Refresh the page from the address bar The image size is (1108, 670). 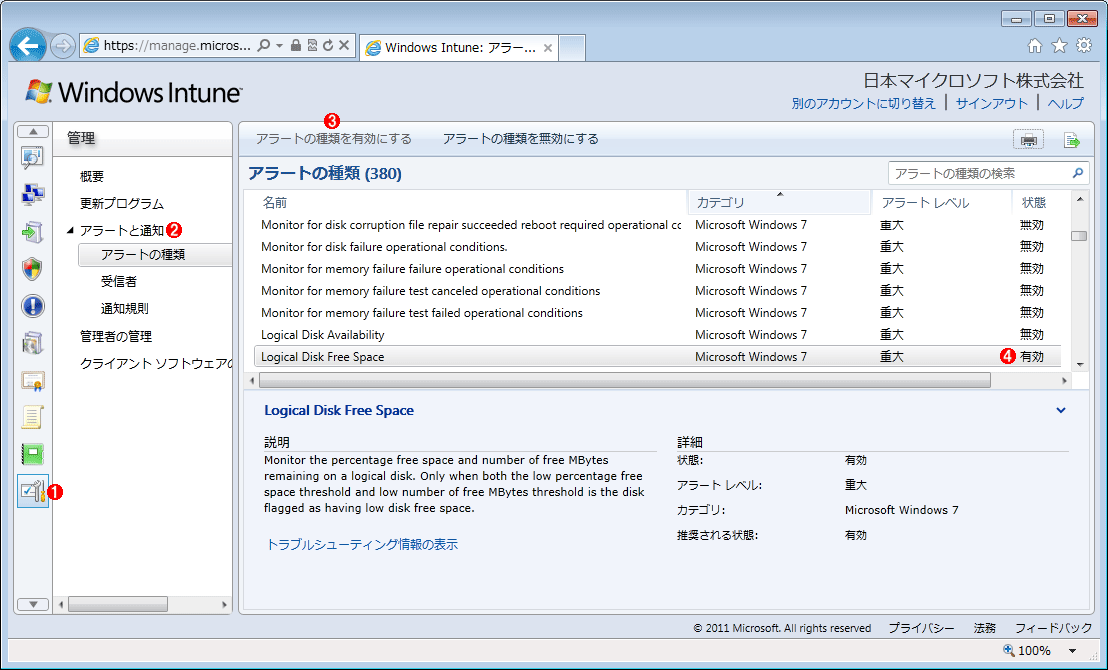pyautogui.click(x=328, y=45)
